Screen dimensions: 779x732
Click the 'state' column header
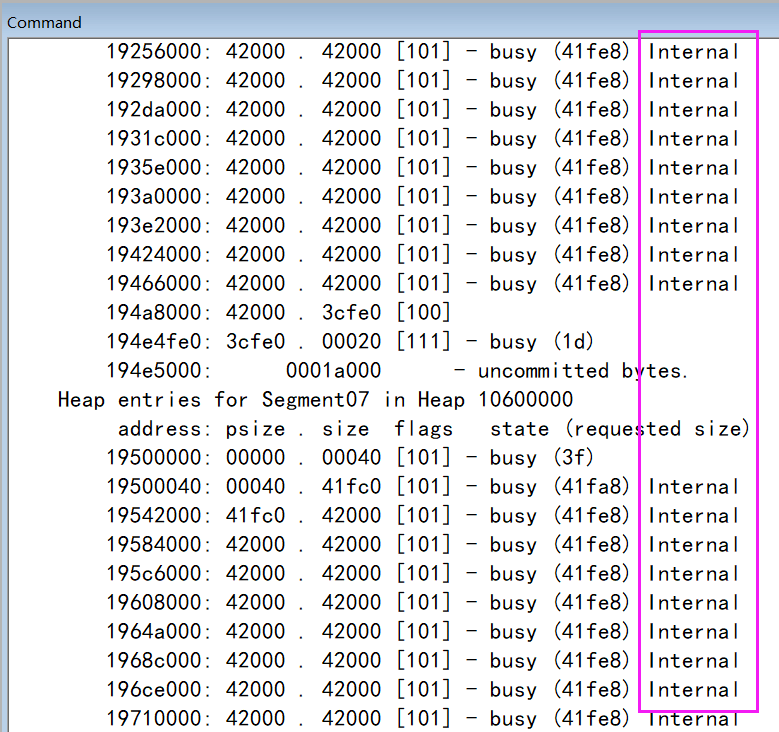(x=520, y=429)
